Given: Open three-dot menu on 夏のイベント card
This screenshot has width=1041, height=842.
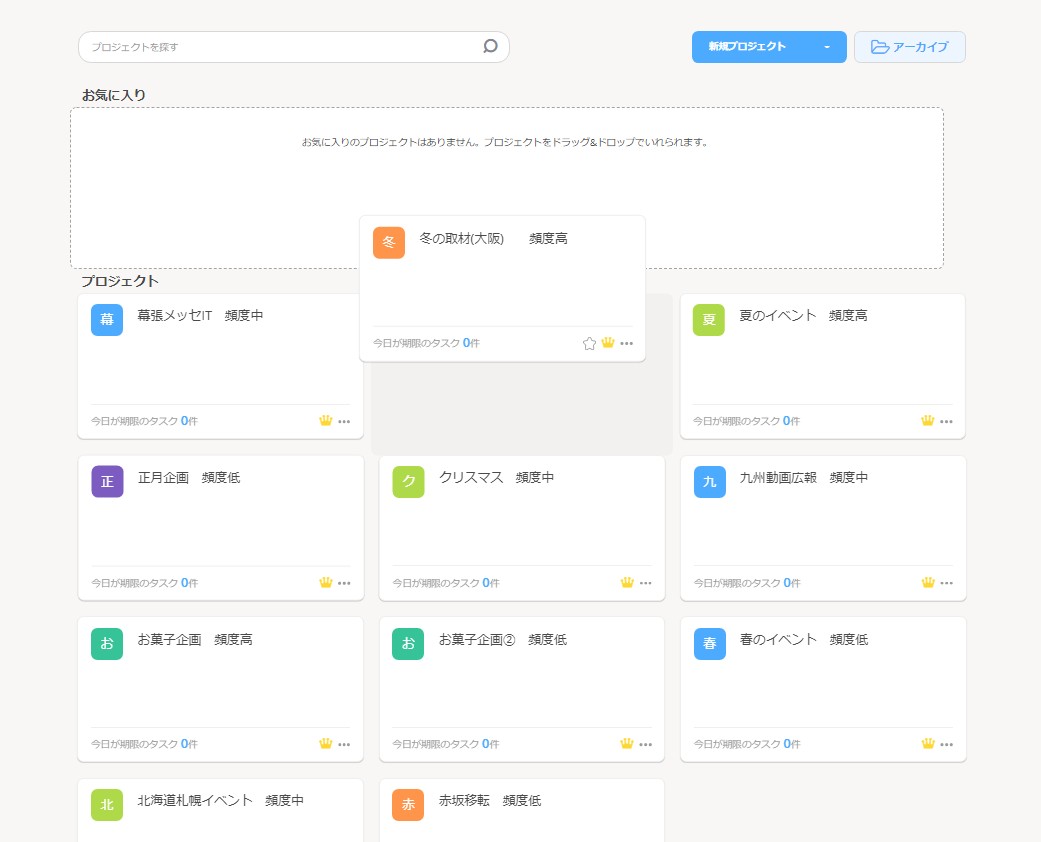Looking at the screenshot, I should click(946, 421).
